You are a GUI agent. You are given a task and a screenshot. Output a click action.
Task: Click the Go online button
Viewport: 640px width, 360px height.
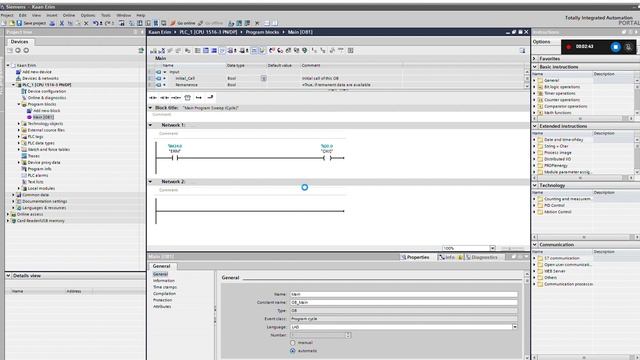click(x=183, y=23)
